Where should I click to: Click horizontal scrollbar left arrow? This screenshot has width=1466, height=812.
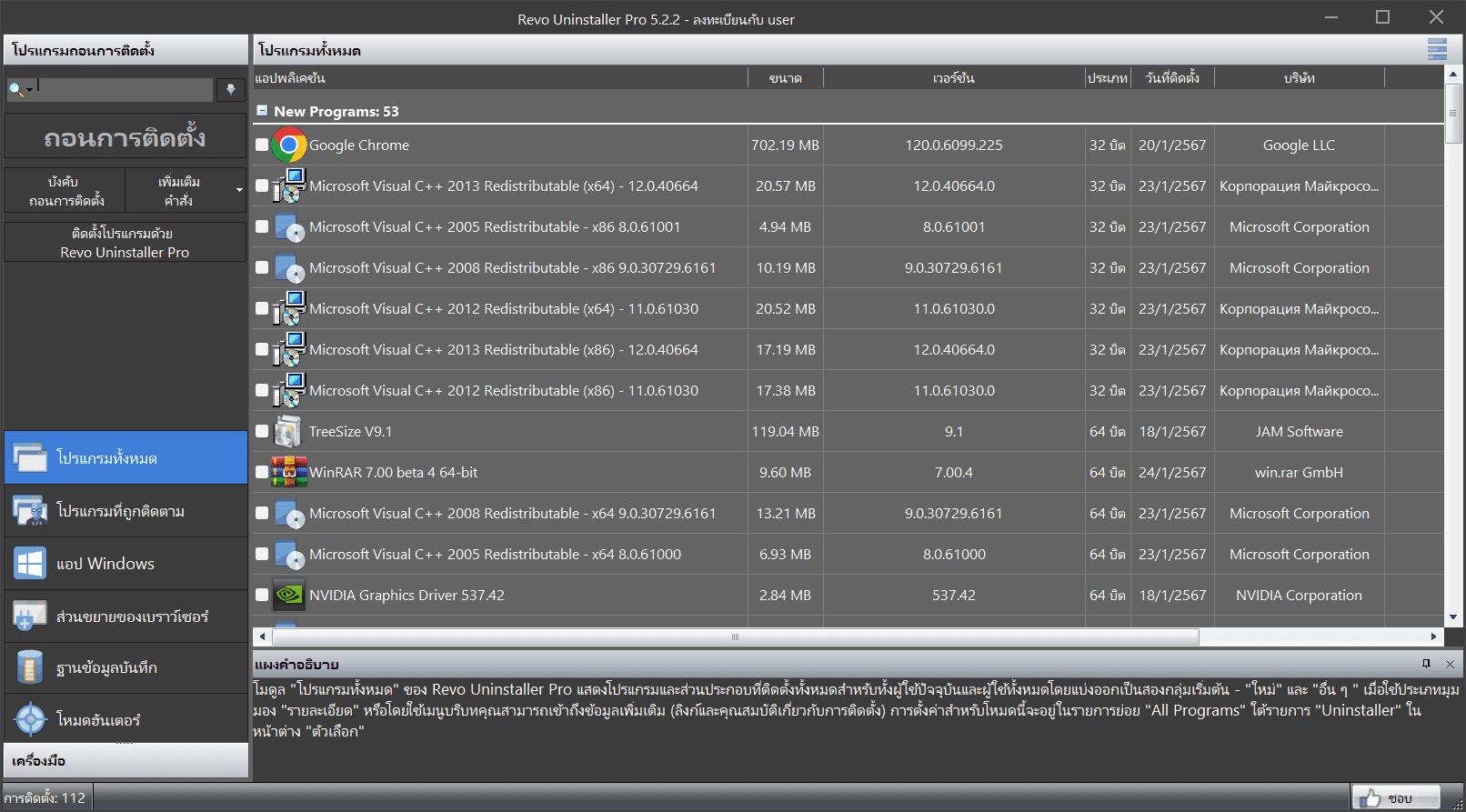pos(263,637)
